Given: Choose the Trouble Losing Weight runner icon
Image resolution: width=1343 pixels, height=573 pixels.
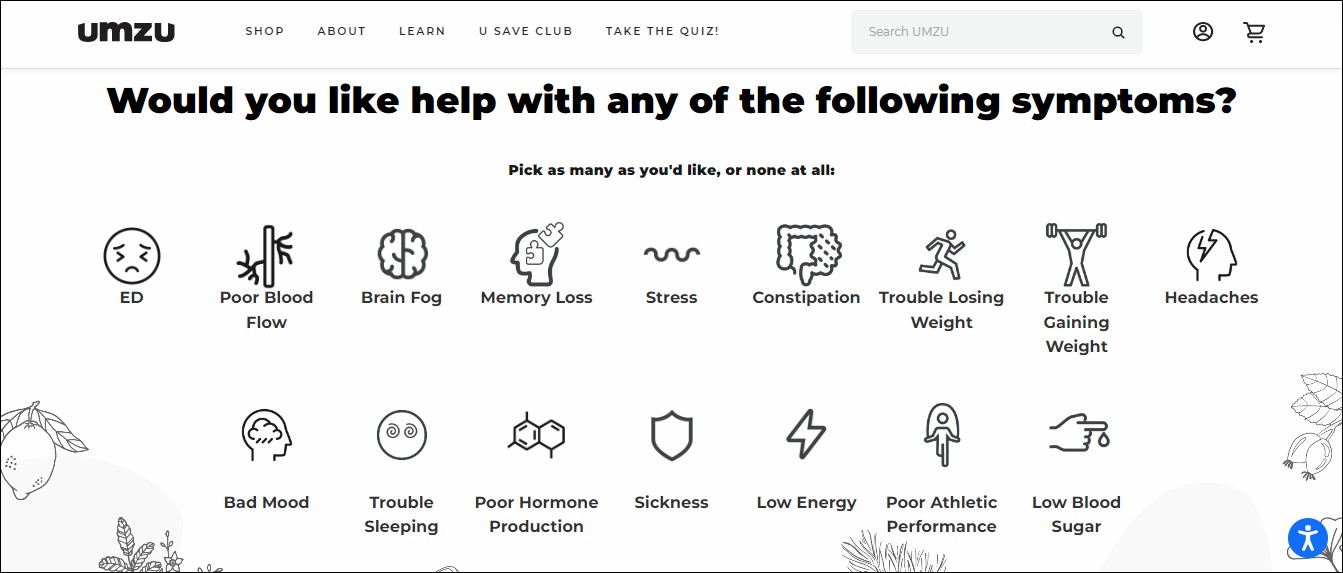Looking at the screenshot, I should [941, 254].
